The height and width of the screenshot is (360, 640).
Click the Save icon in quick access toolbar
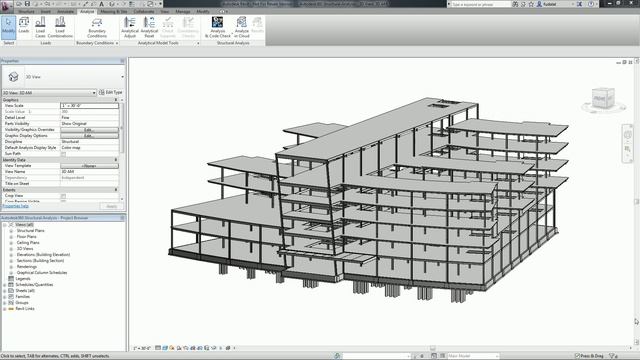click(27, 4)
